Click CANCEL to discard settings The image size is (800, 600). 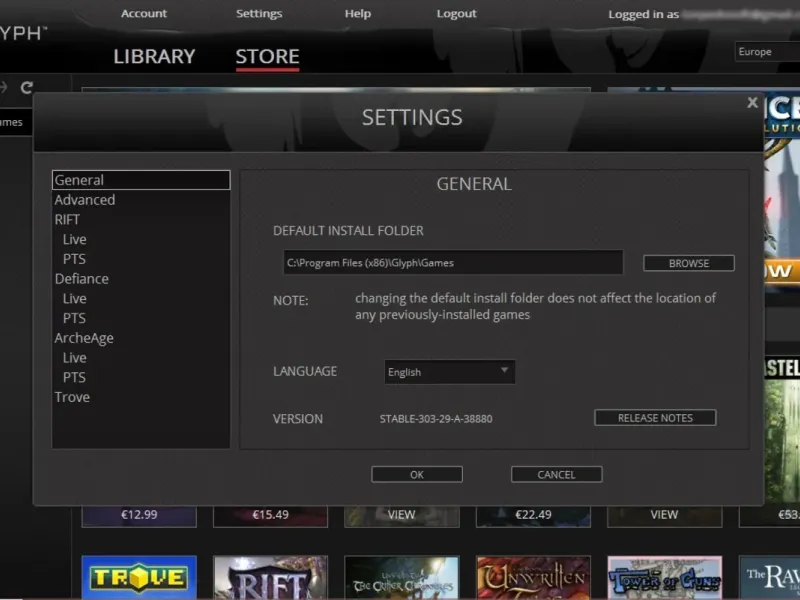click(x=557, y=474)
